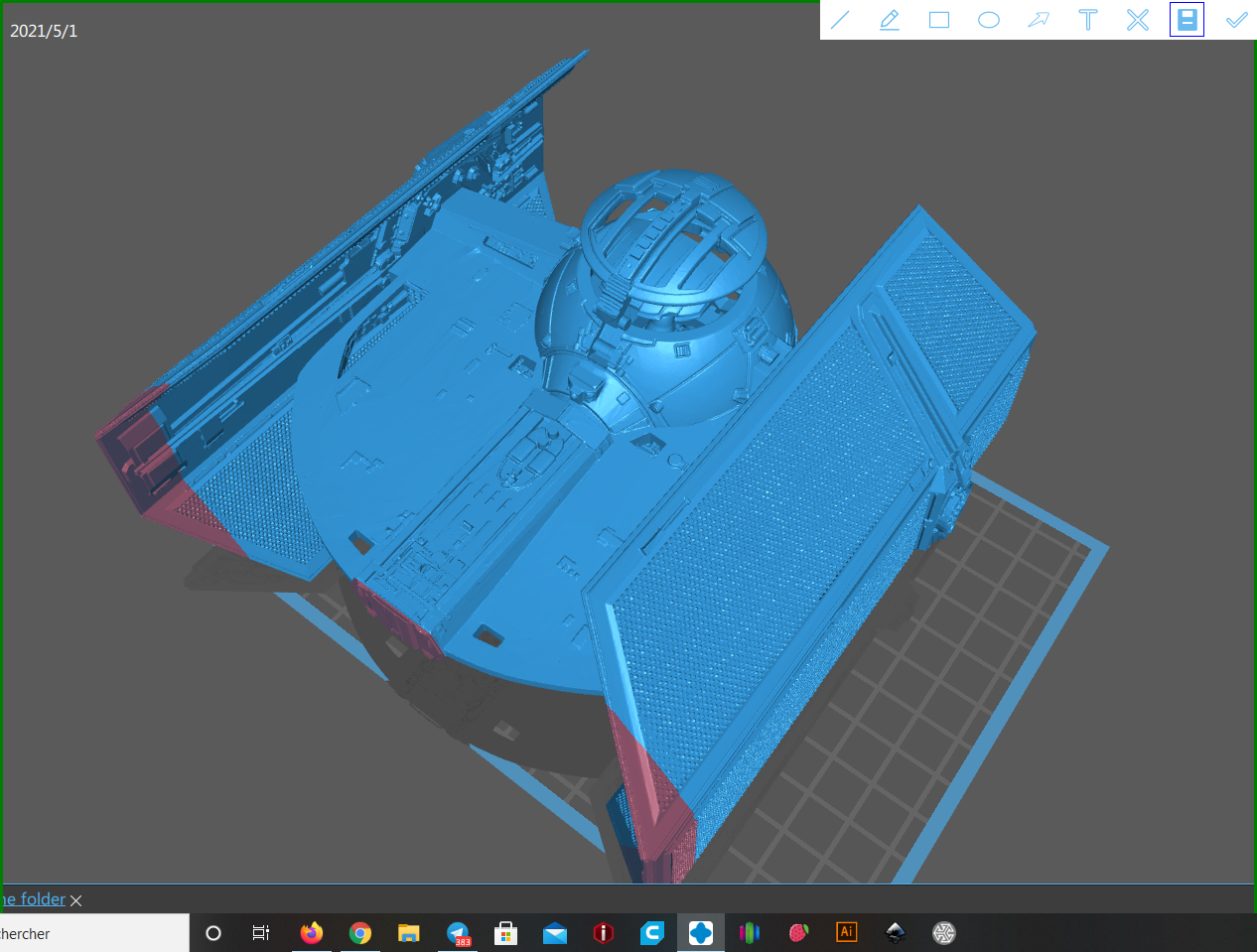Select the pencil freehand tool
This screenshot has width=1257, height=952.
point(890,20)
